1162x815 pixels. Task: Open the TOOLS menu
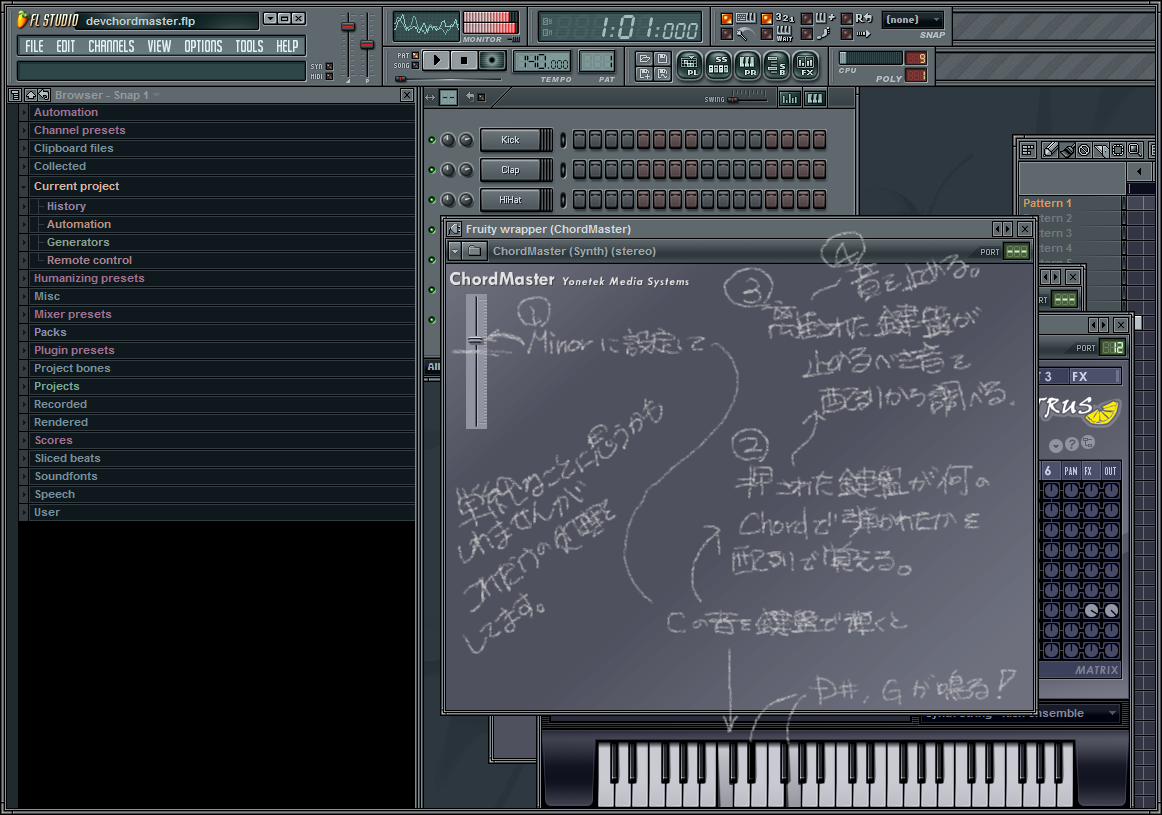(x=249, y=46)
